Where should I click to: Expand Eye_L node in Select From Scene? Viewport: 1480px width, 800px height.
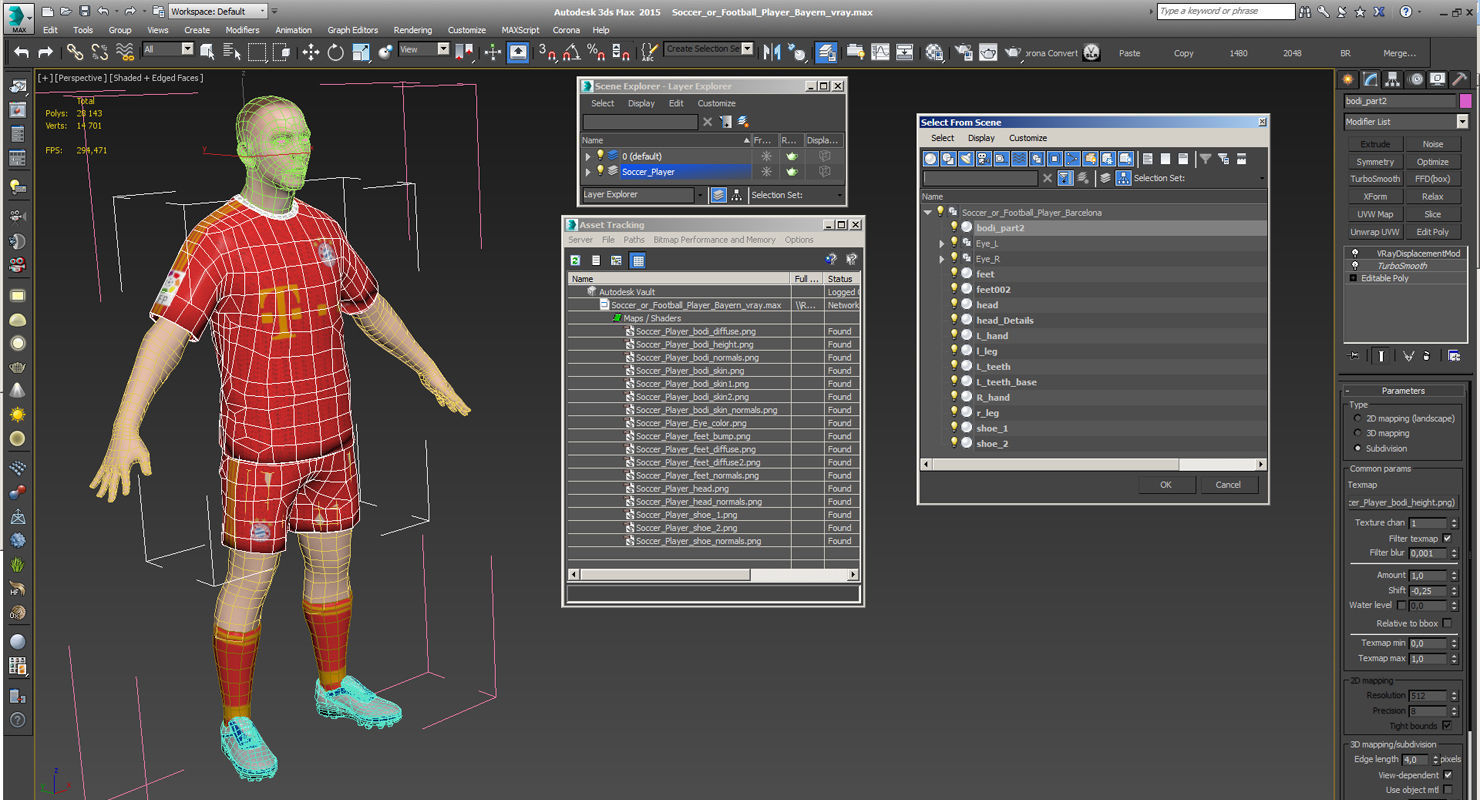[x=942, y=244]
